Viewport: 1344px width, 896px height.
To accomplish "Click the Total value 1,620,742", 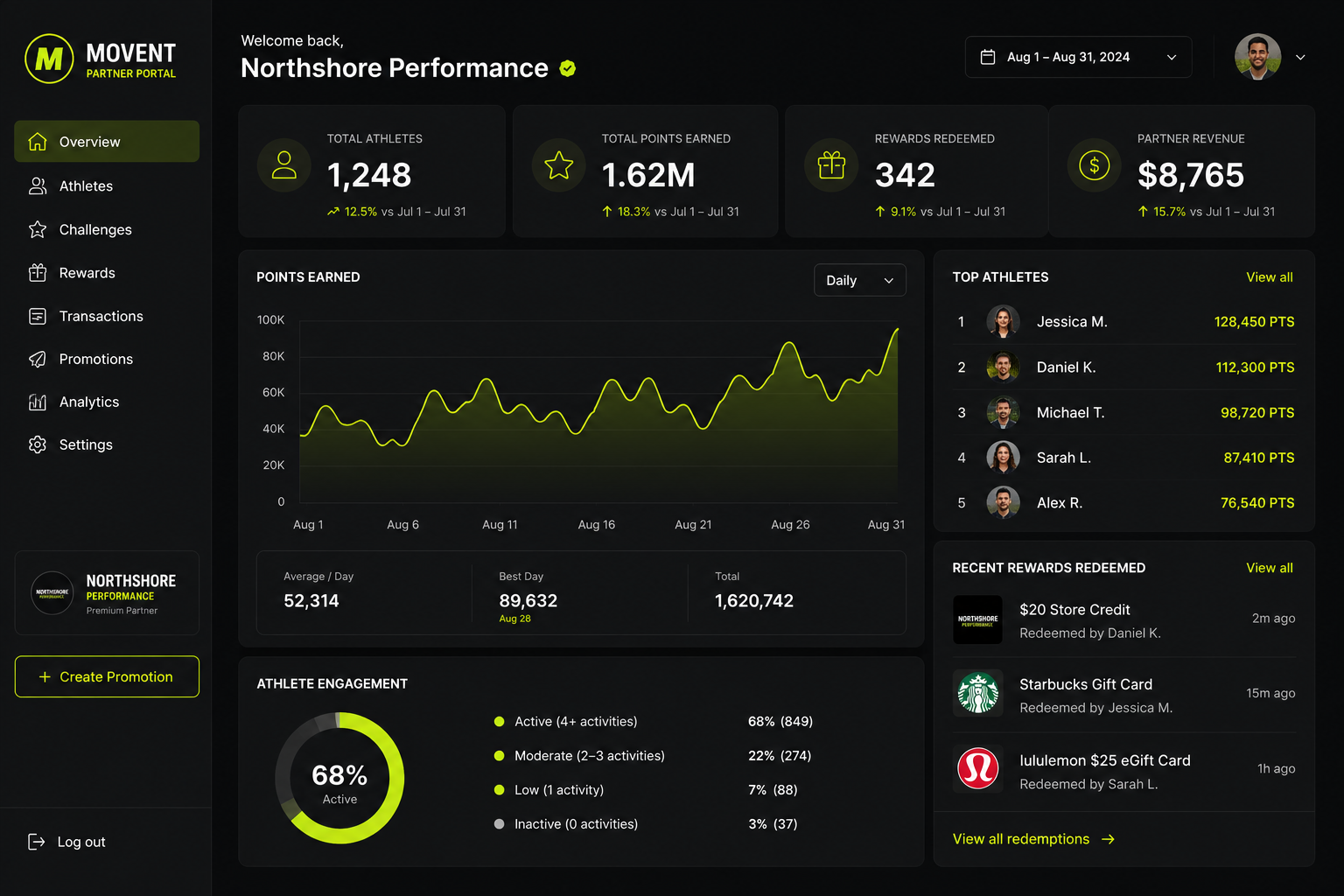I will point(754,601).
